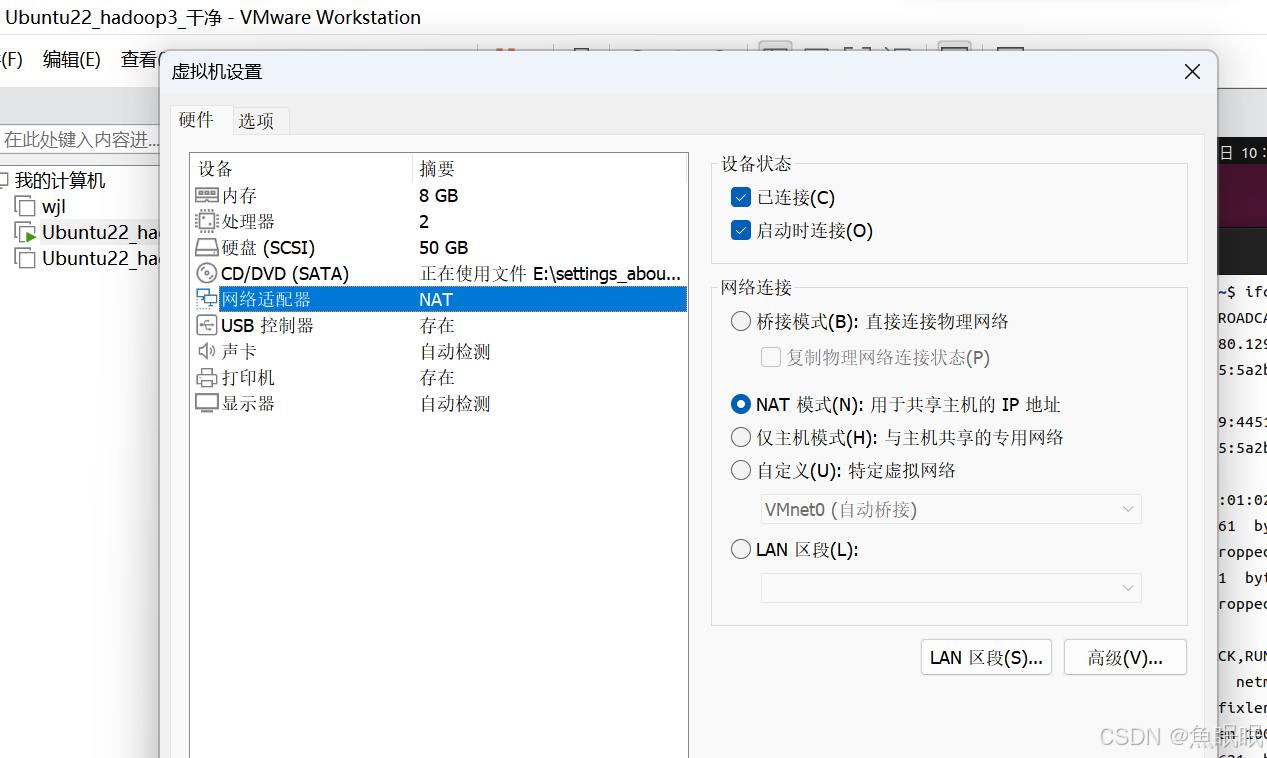Click 自动检测 summary in 显示器 row
The height and width of the screenshot is (758, 1267).
coord(455,404)
